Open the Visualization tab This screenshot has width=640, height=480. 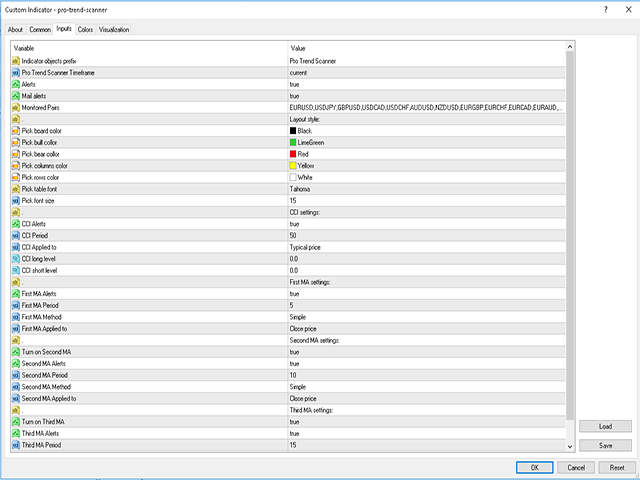(x=114, y=30)
